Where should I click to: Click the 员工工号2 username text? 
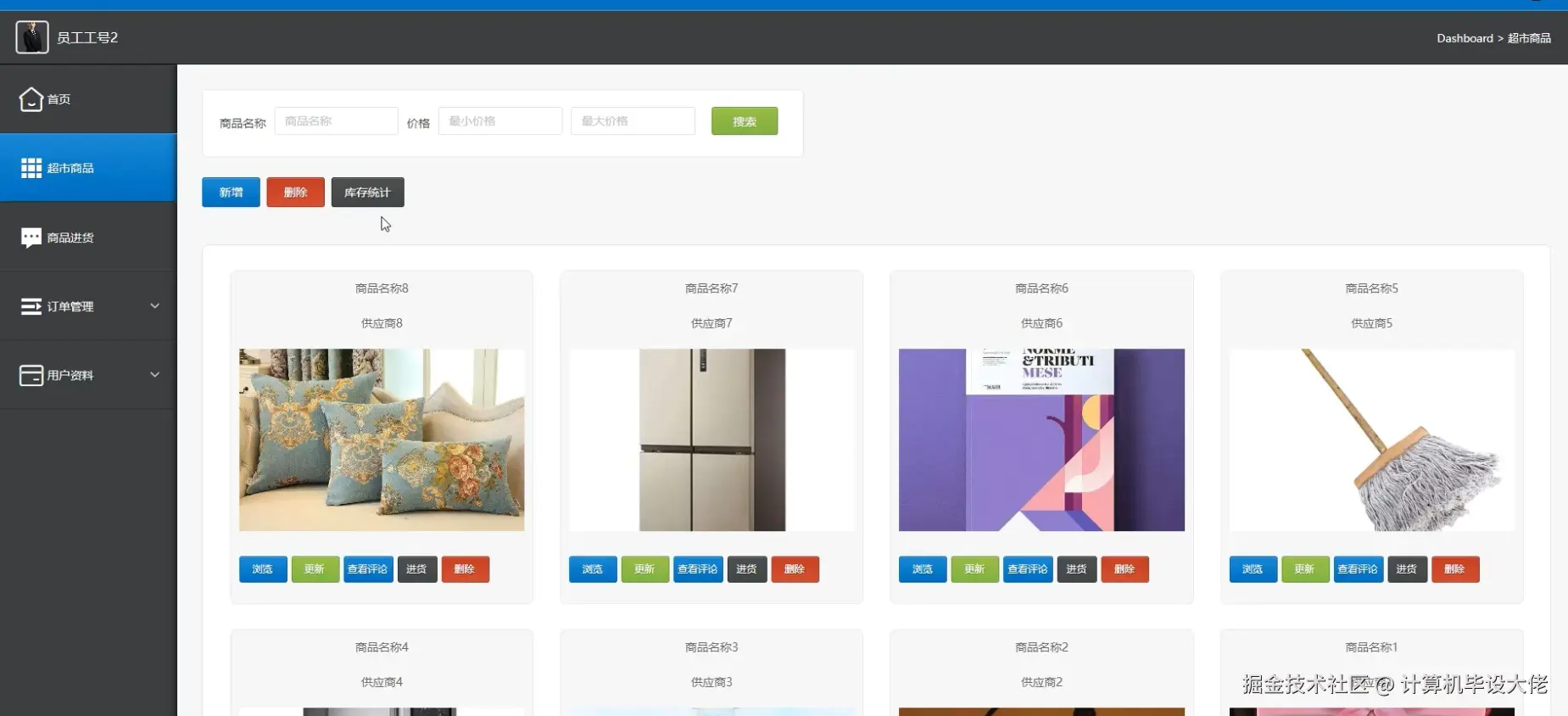click(87, 37)
